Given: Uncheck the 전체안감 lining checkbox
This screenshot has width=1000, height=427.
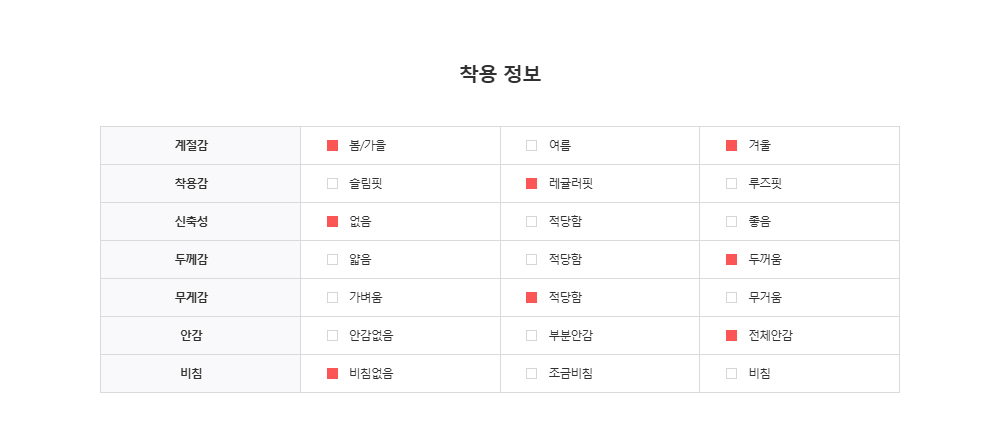Looking at the screenshot, I should (x=731, y=336).
